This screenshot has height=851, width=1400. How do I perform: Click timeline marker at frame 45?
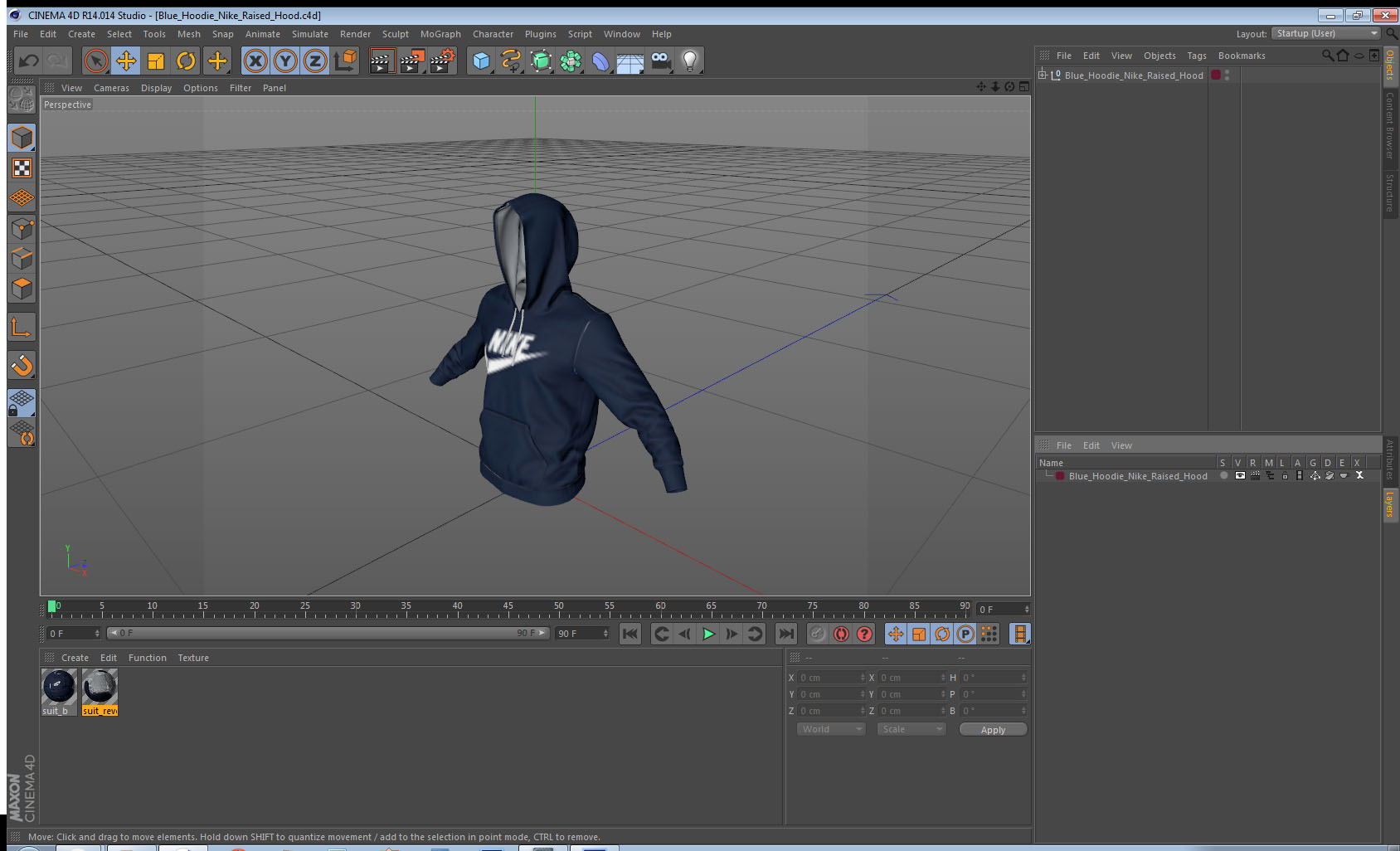point(508,608)
